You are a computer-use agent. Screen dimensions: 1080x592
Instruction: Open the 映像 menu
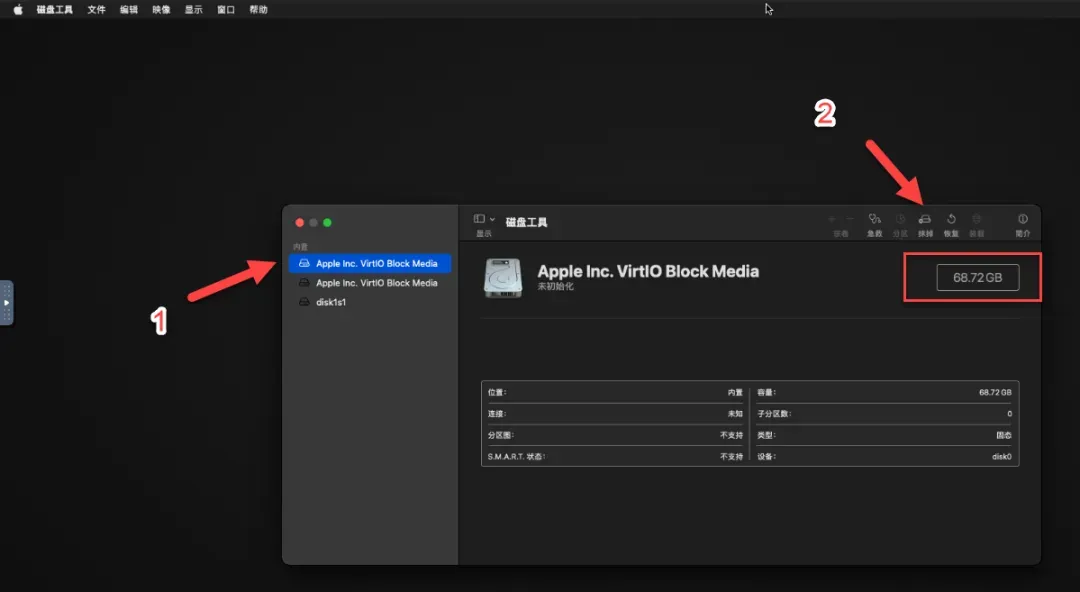tap(161, 10)
